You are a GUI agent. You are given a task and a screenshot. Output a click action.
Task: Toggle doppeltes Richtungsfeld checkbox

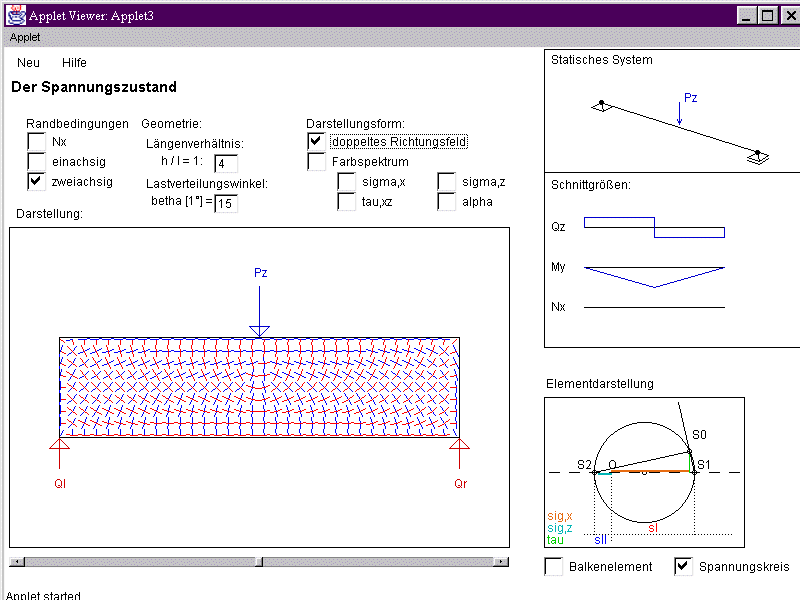point(316,142)
